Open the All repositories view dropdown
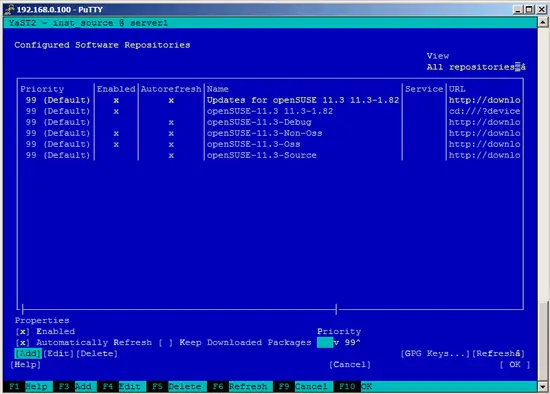The height and width of the screenshot is (394, 550). click(x=476, y=67)
